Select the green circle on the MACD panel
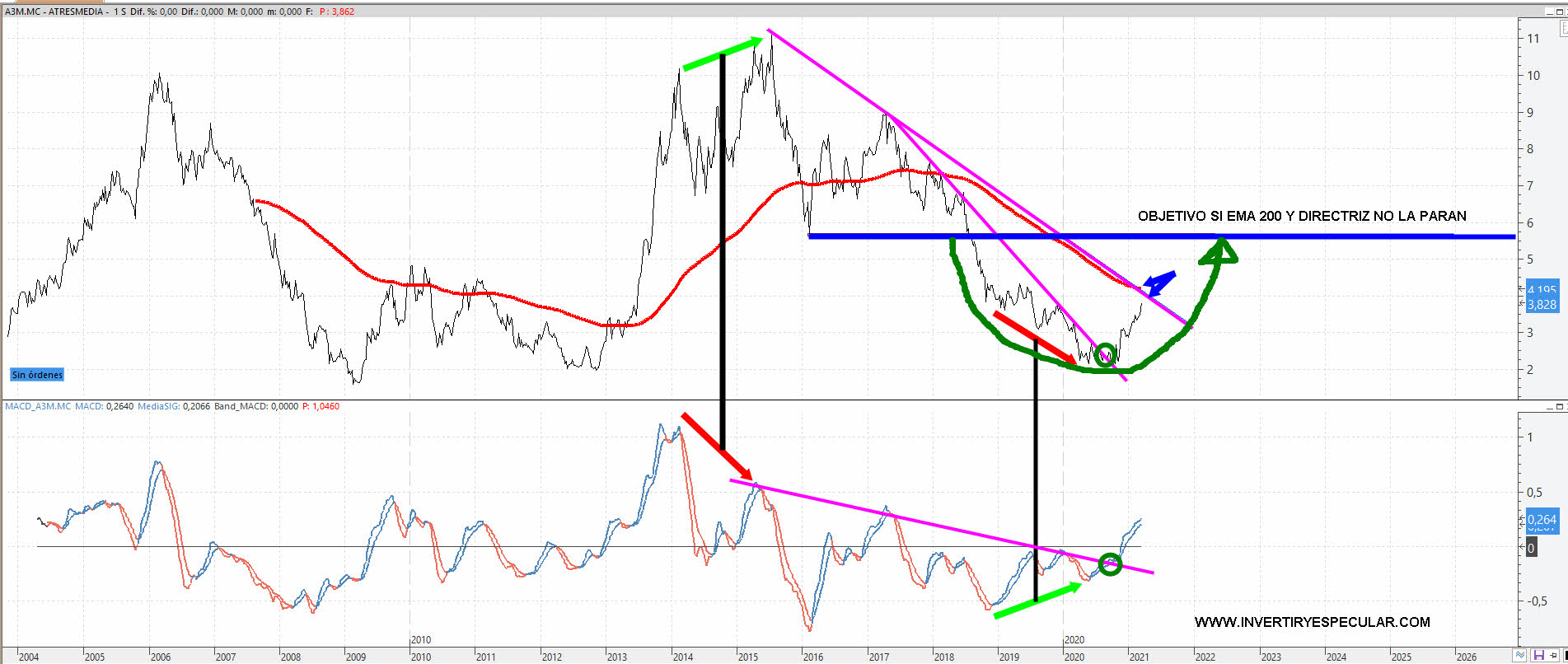 [x=1110, y=564]
